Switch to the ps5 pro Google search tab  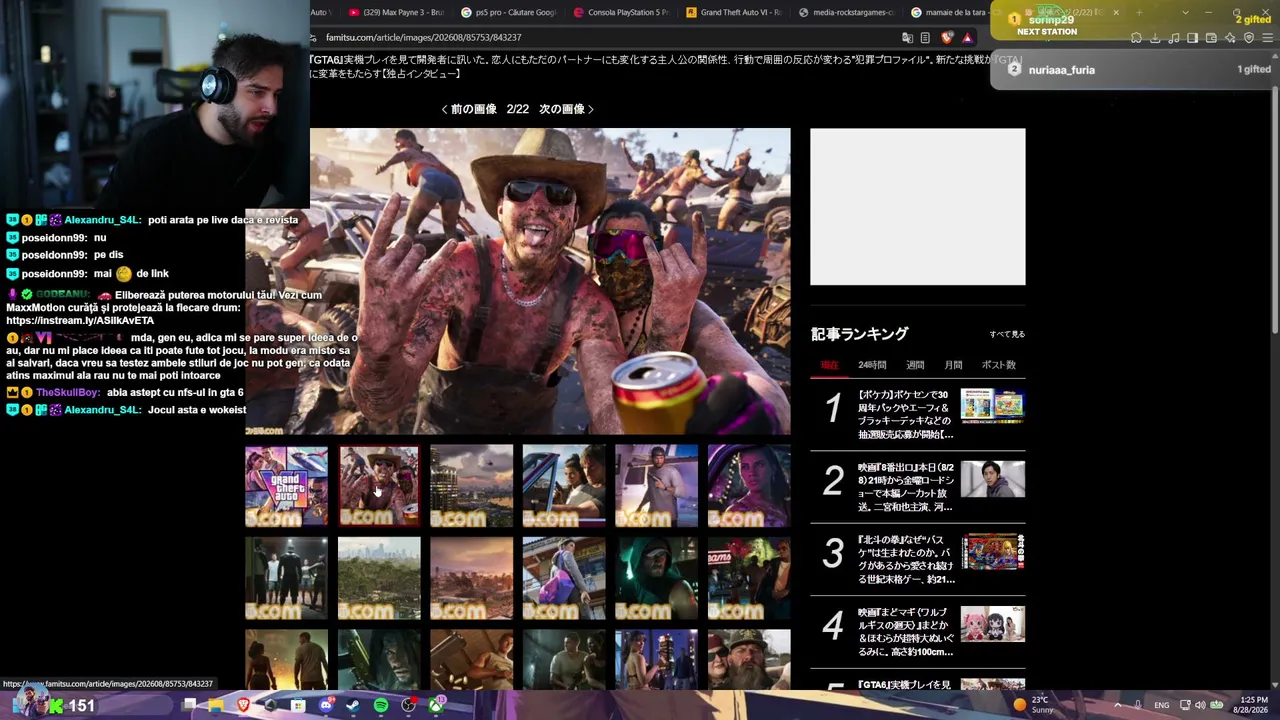tap(510, 12)
